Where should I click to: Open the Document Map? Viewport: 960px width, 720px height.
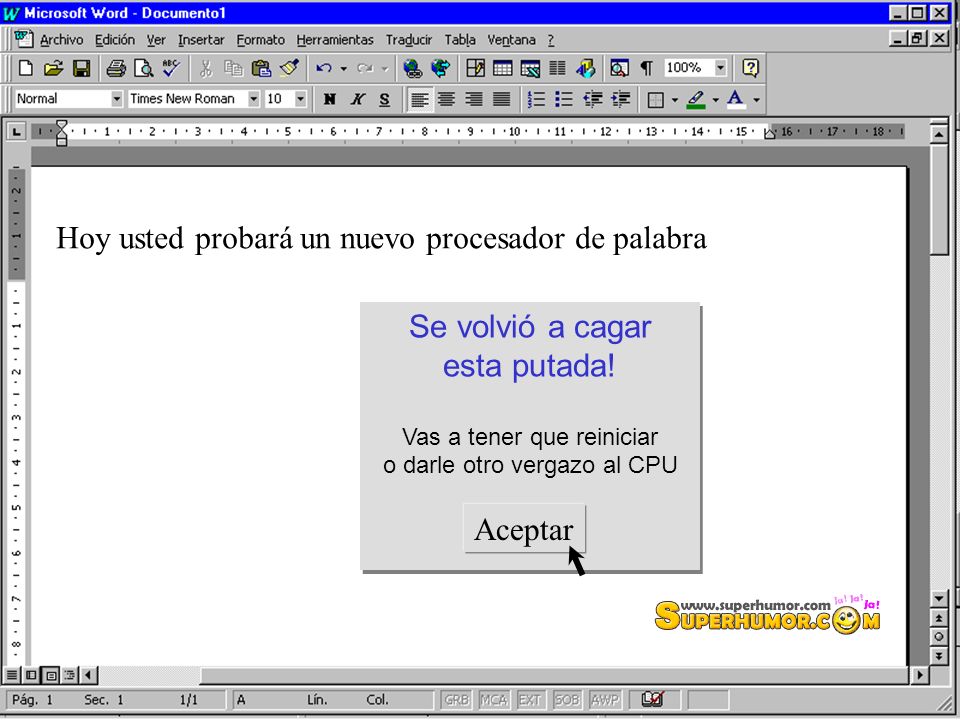619,68
